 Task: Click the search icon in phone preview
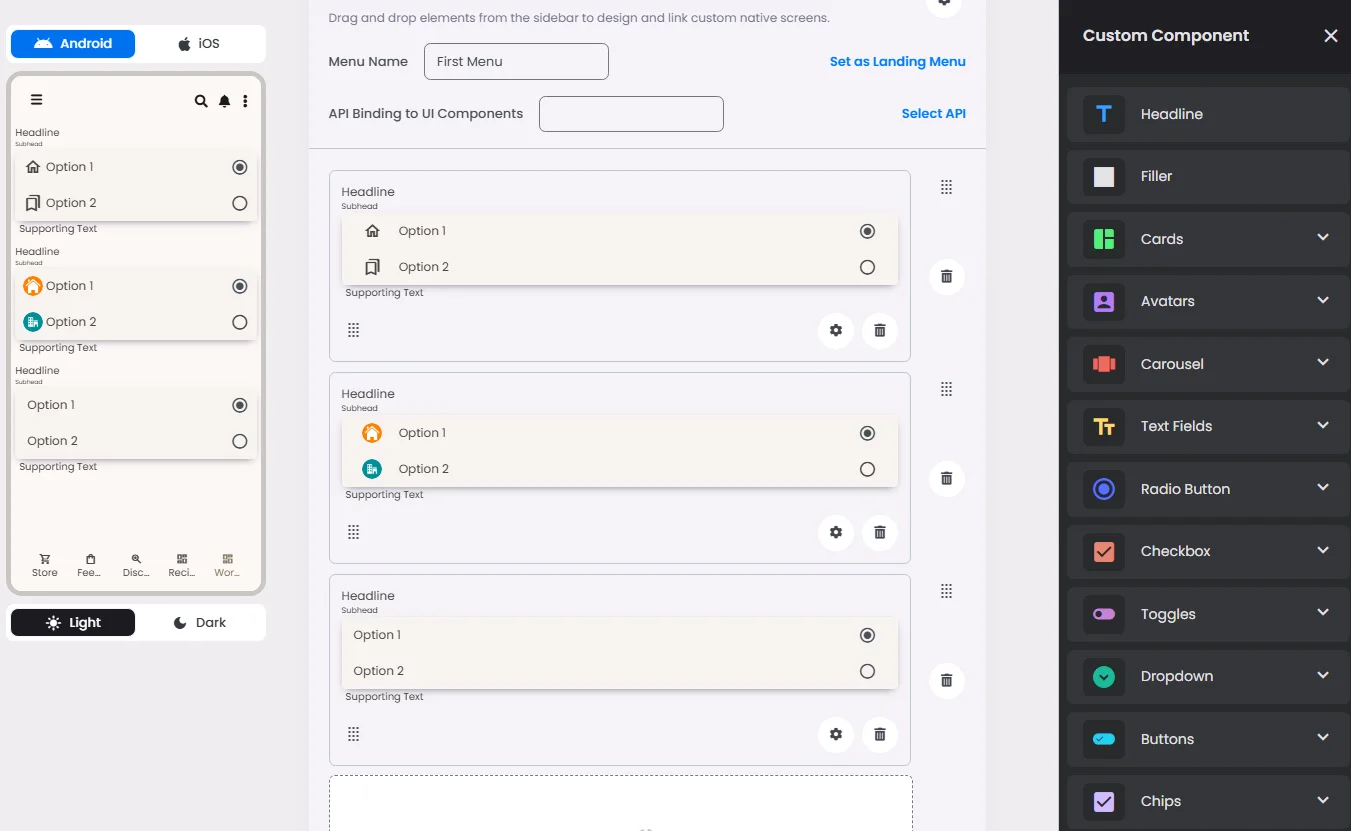click(201, 101)
